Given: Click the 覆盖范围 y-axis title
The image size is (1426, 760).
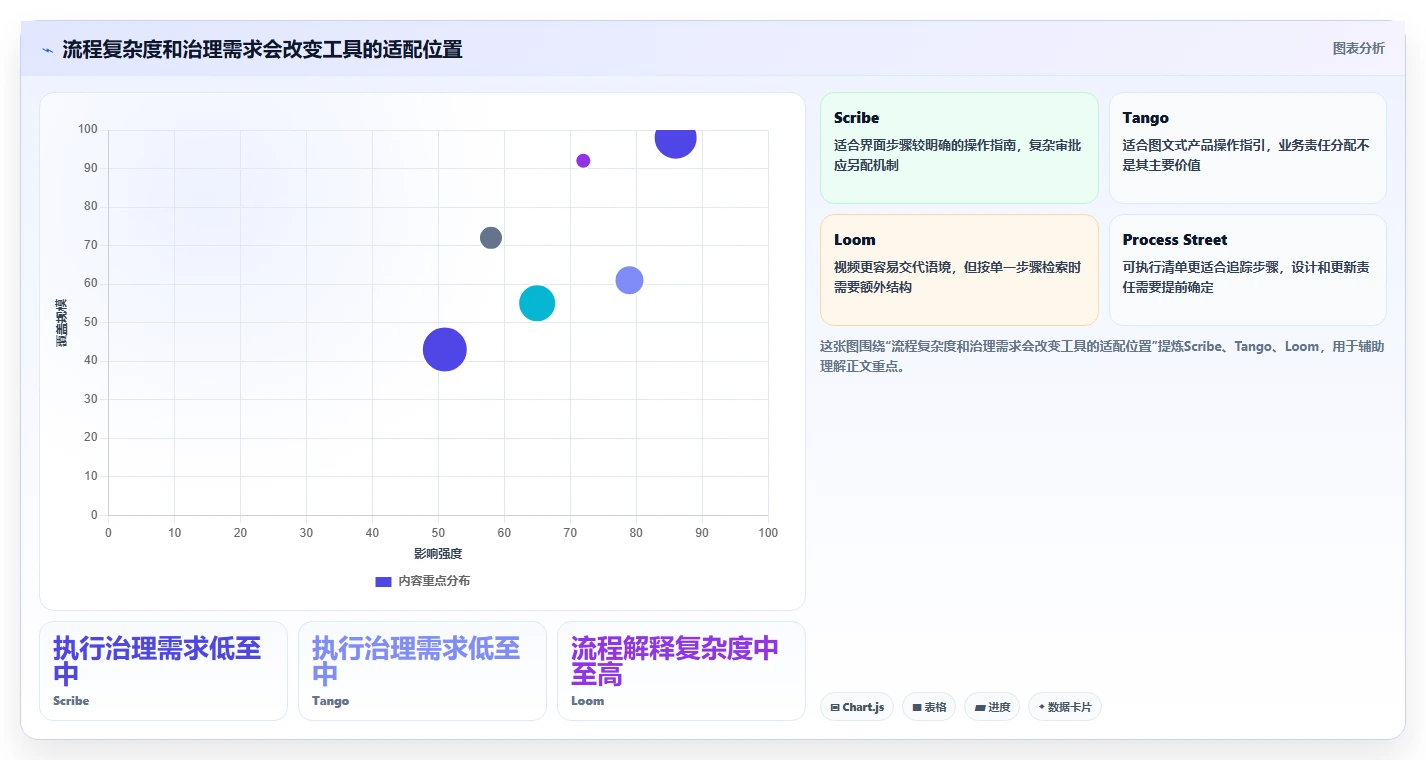Looking at the screenshot, I should click(x=62, y=322).
